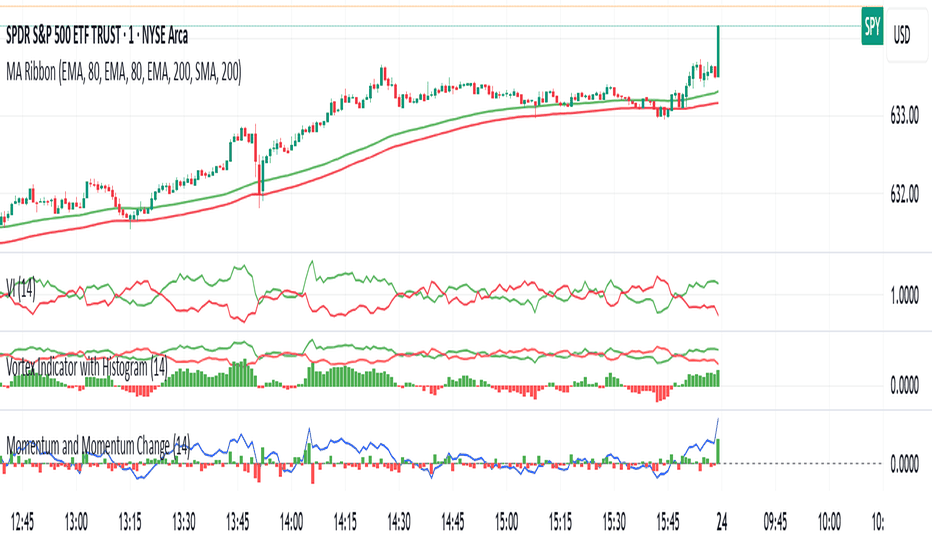The image size is (932, 550).
Task: Click the 1.0000 VI scale value
Action: (904, 296)
